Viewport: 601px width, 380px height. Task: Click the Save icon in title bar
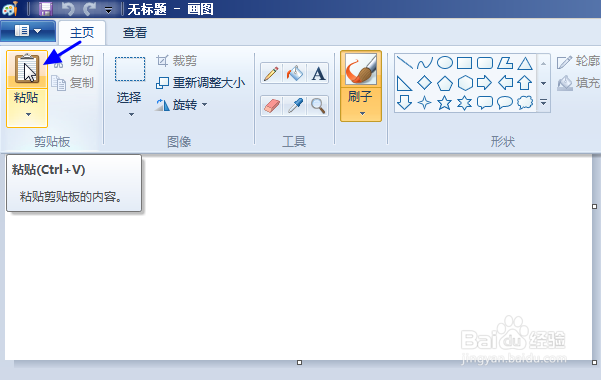[x=46, y=8]
